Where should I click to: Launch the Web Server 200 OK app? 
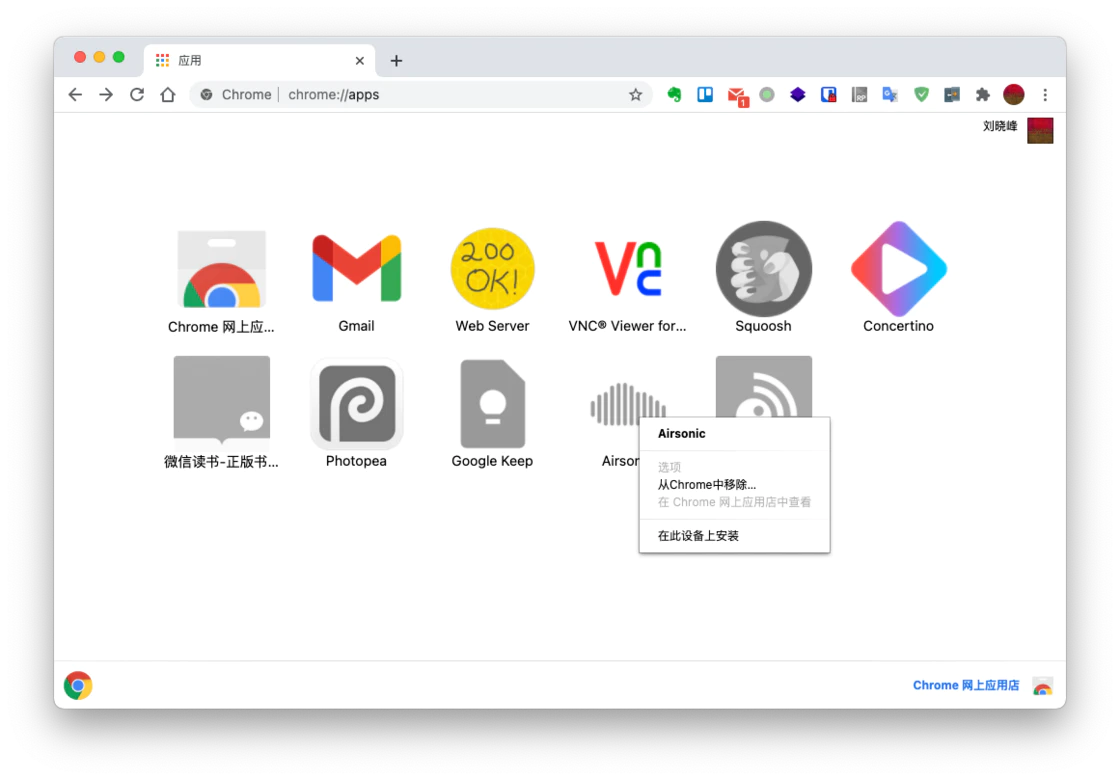[492, 270]
